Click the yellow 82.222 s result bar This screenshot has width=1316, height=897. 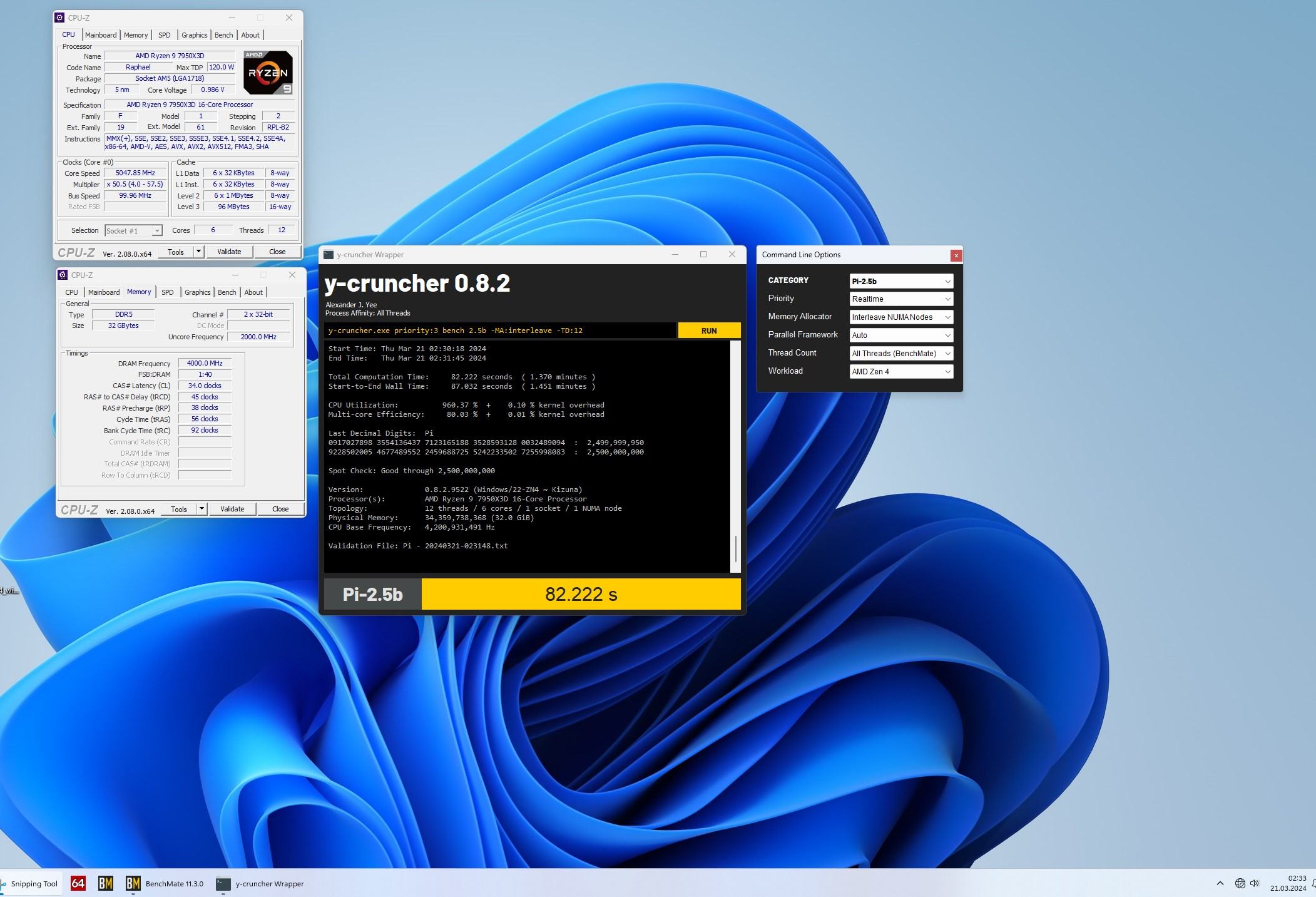pos(581,594)
